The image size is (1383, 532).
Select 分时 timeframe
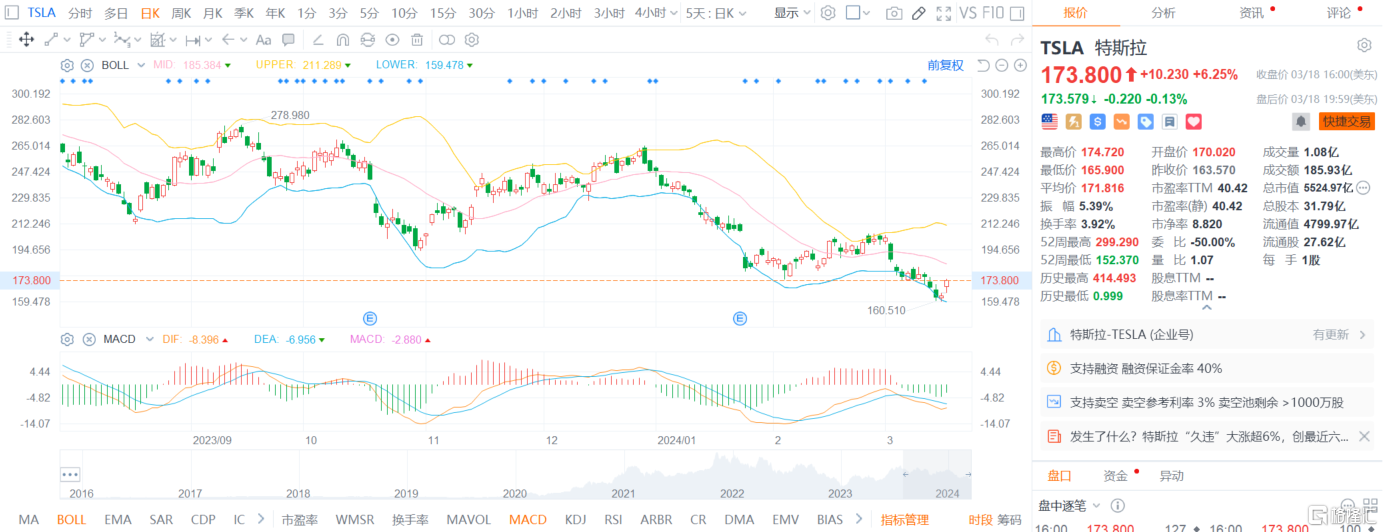[x=80, y=13]
